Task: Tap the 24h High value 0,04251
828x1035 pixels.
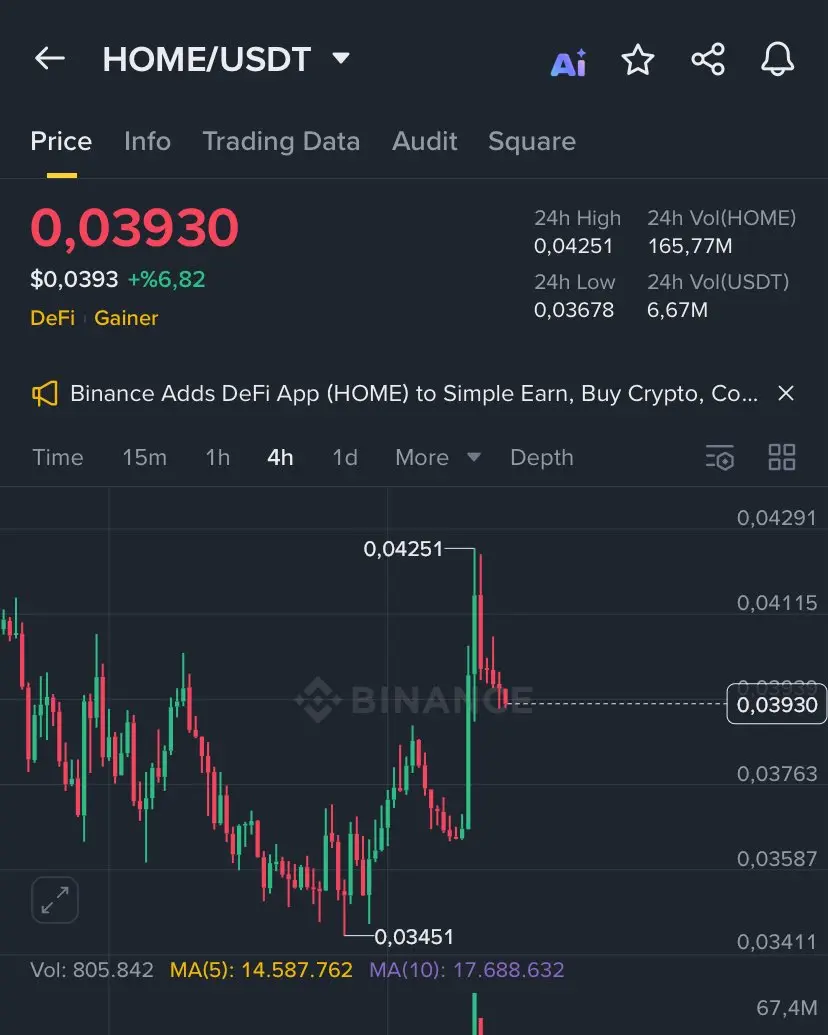Action: click(x=573, y=246)
